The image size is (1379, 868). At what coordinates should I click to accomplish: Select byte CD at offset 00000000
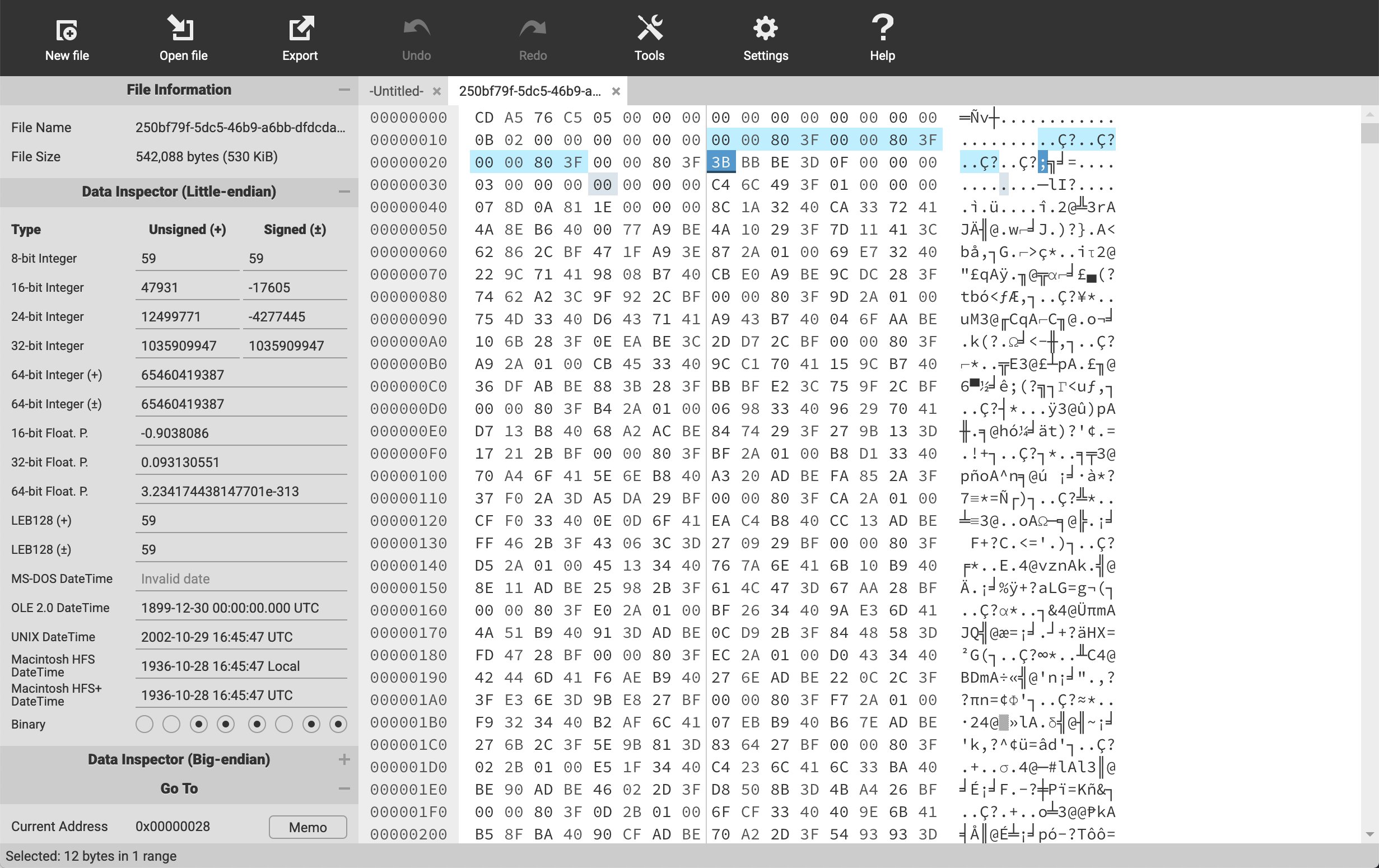click(x=484, y=118)
